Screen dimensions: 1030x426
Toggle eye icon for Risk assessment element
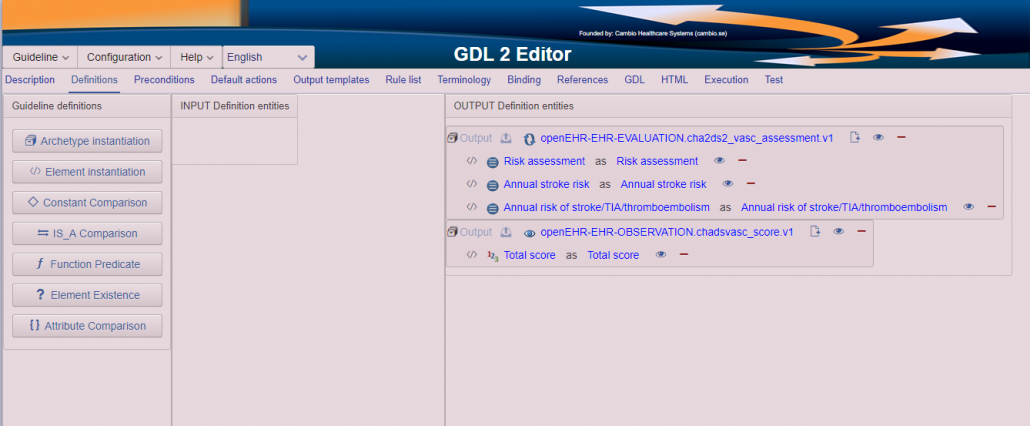719,161
